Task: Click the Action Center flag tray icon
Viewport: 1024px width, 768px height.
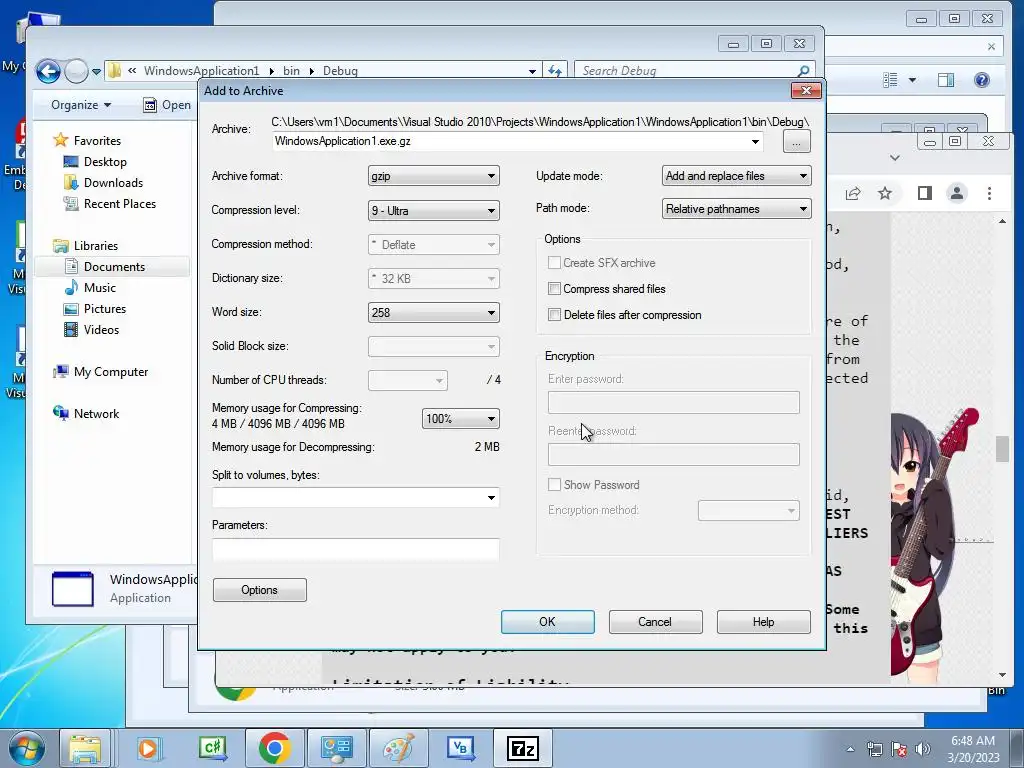Action: tap(899, 749)
